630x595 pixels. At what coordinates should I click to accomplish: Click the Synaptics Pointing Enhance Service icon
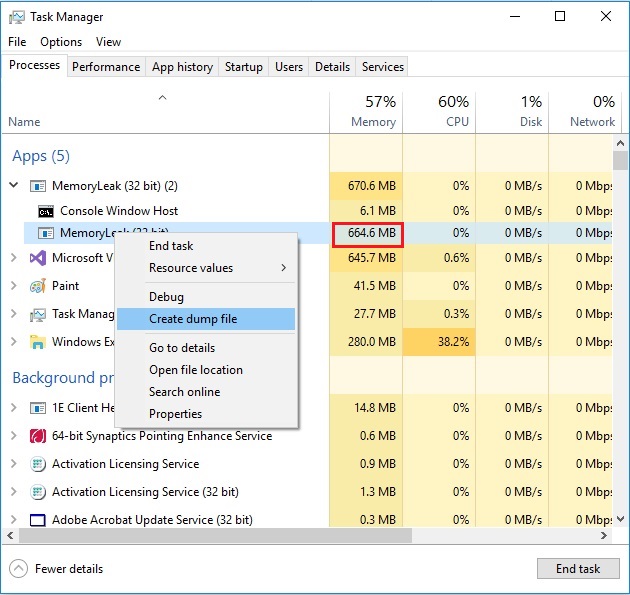tap(38, 436)
